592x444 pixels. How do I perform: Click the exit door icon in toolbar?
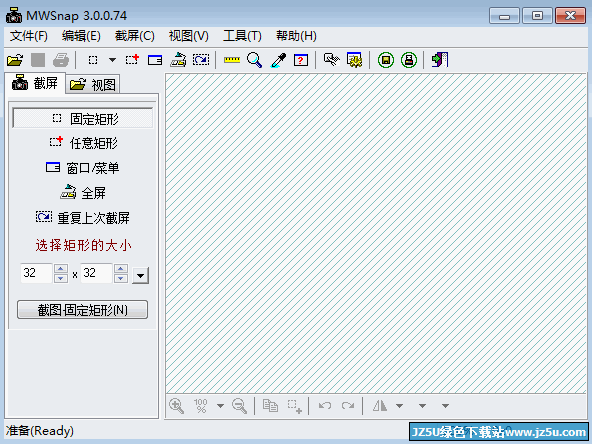(x=440, y=60)
